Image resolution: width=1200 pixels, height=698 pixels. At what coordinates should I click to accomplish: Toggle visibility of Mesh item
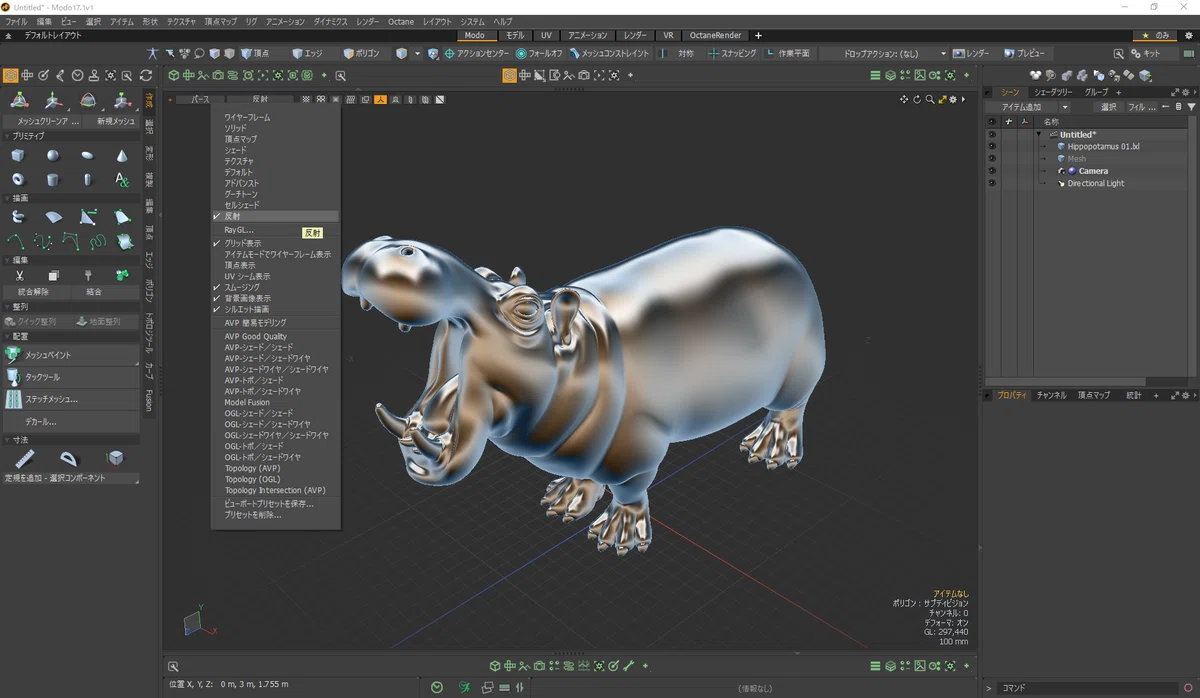click(992, 158)
